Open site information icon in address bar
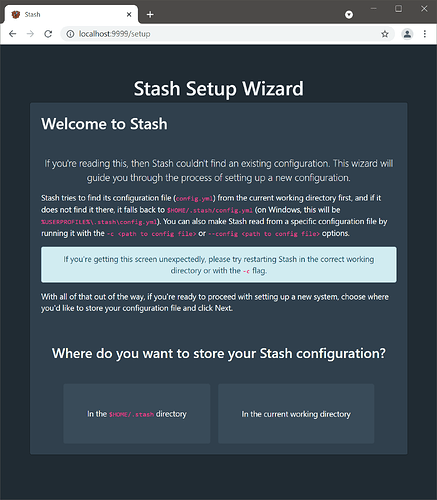Screen dimensions: 437x500 point(70,34)
